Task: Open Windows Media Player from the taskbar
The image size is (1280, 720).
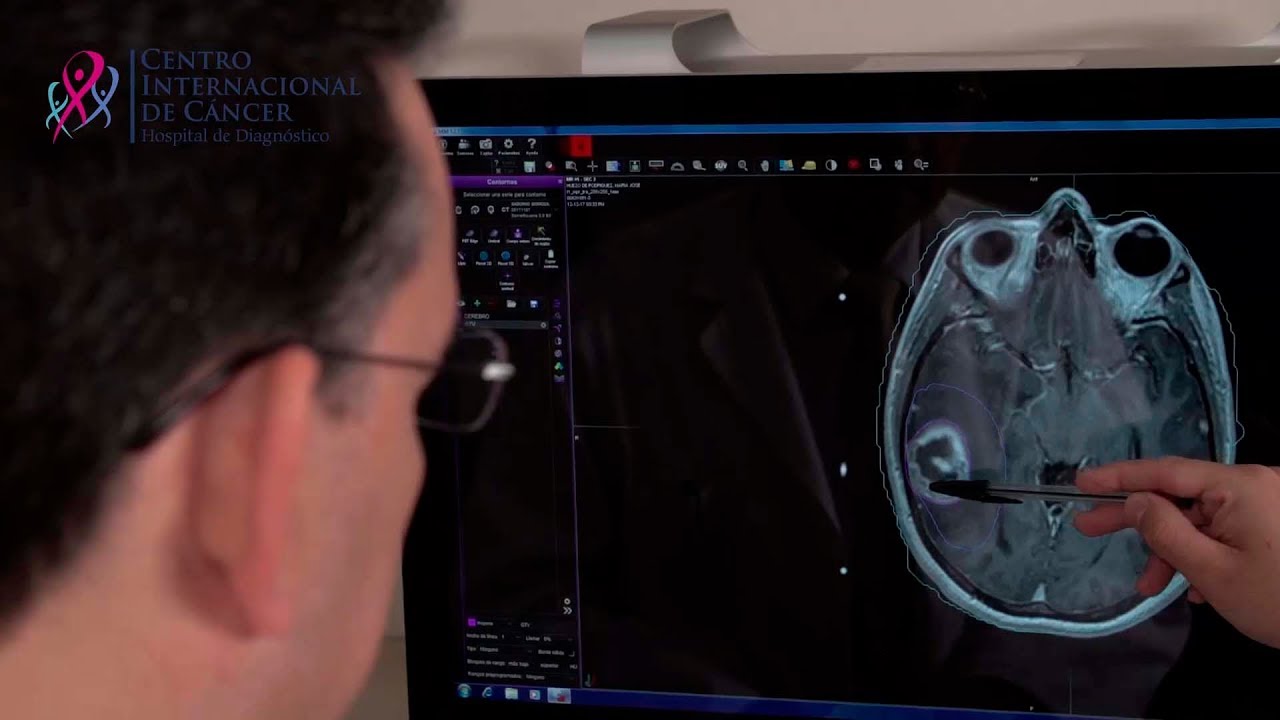Action: [x=534, y=694]
